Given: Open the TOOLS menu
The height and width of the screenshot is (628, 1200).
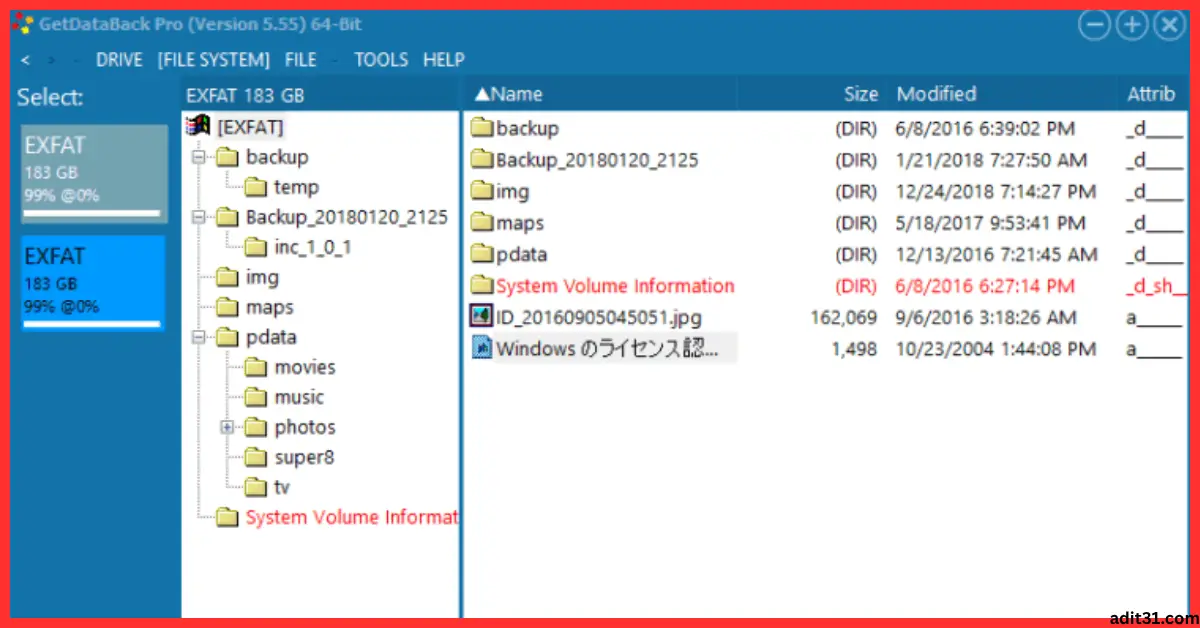Looking at the screenshot, I should pyautogui.click(x=381, y=60).
